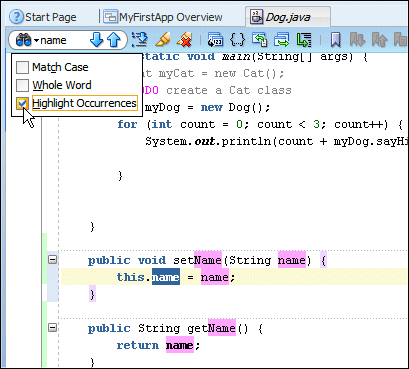Image resolution: width=409 pixels, height=369 pixels.
Task: Click the "myDog" variable in declaration line
Action: tap(162, 107)
